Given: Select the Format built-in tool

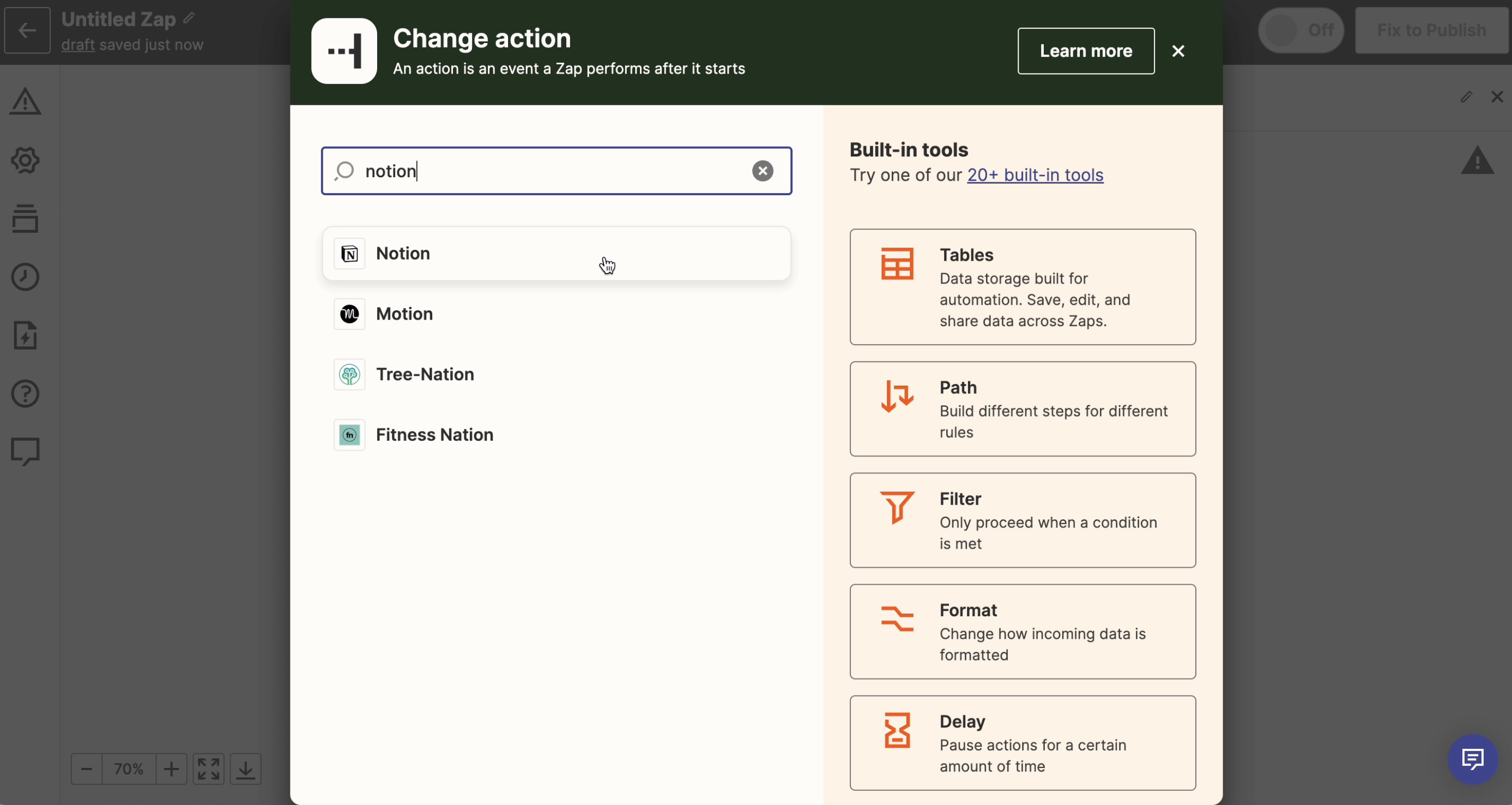Looking at the screenshot, I should pos(1022,632).
